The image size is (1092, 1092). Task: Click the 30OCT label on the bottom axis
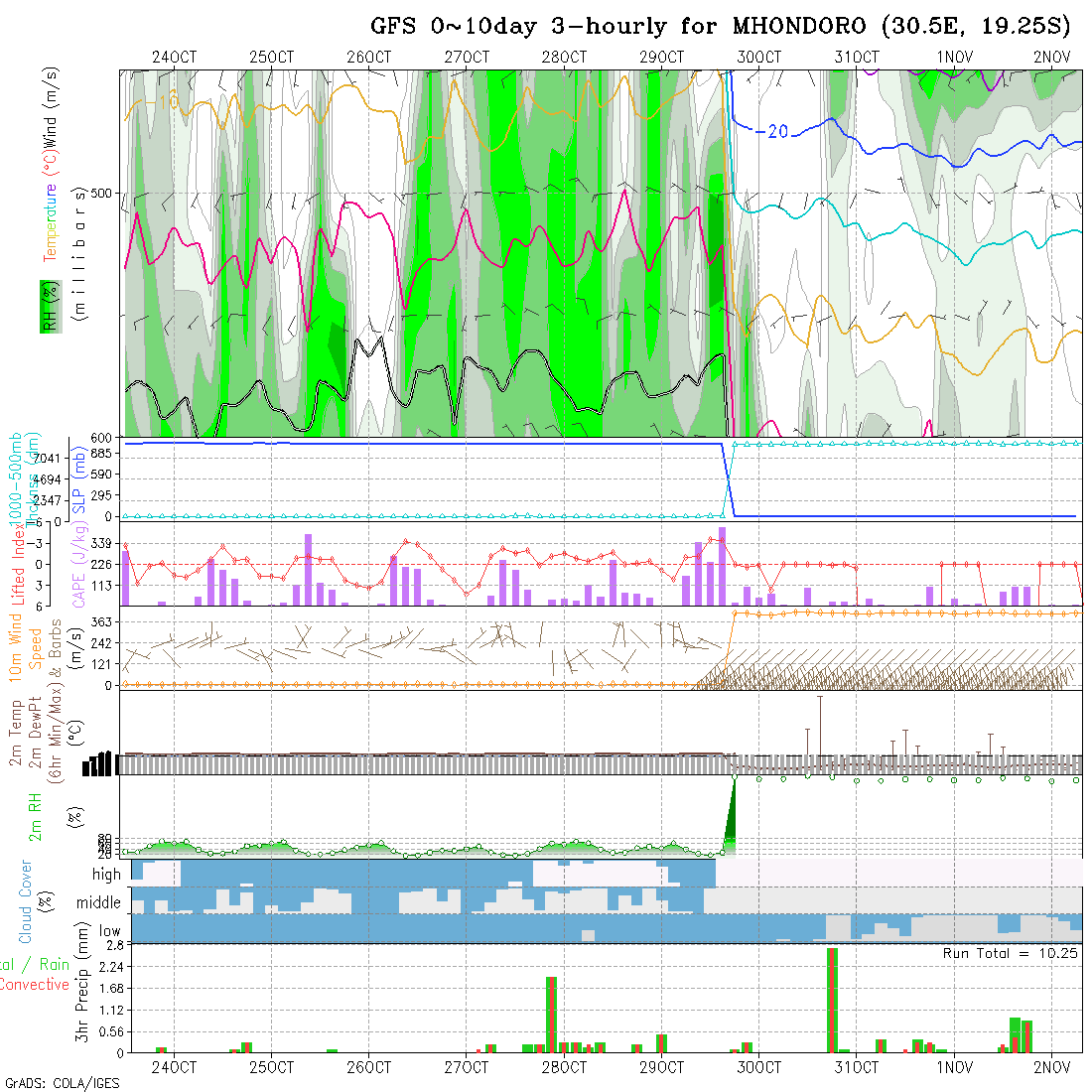[x=758, y=1067]
